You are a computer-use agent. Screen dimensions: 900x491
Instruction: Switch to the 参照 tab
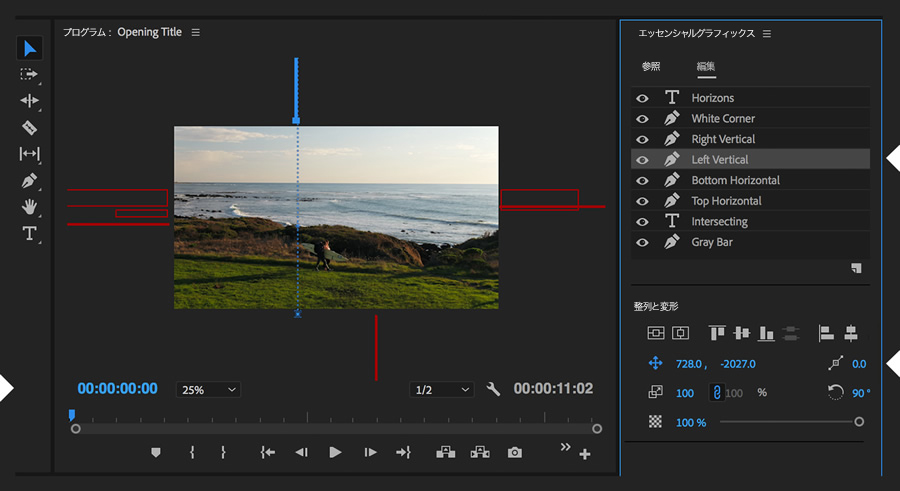(651, 67)
